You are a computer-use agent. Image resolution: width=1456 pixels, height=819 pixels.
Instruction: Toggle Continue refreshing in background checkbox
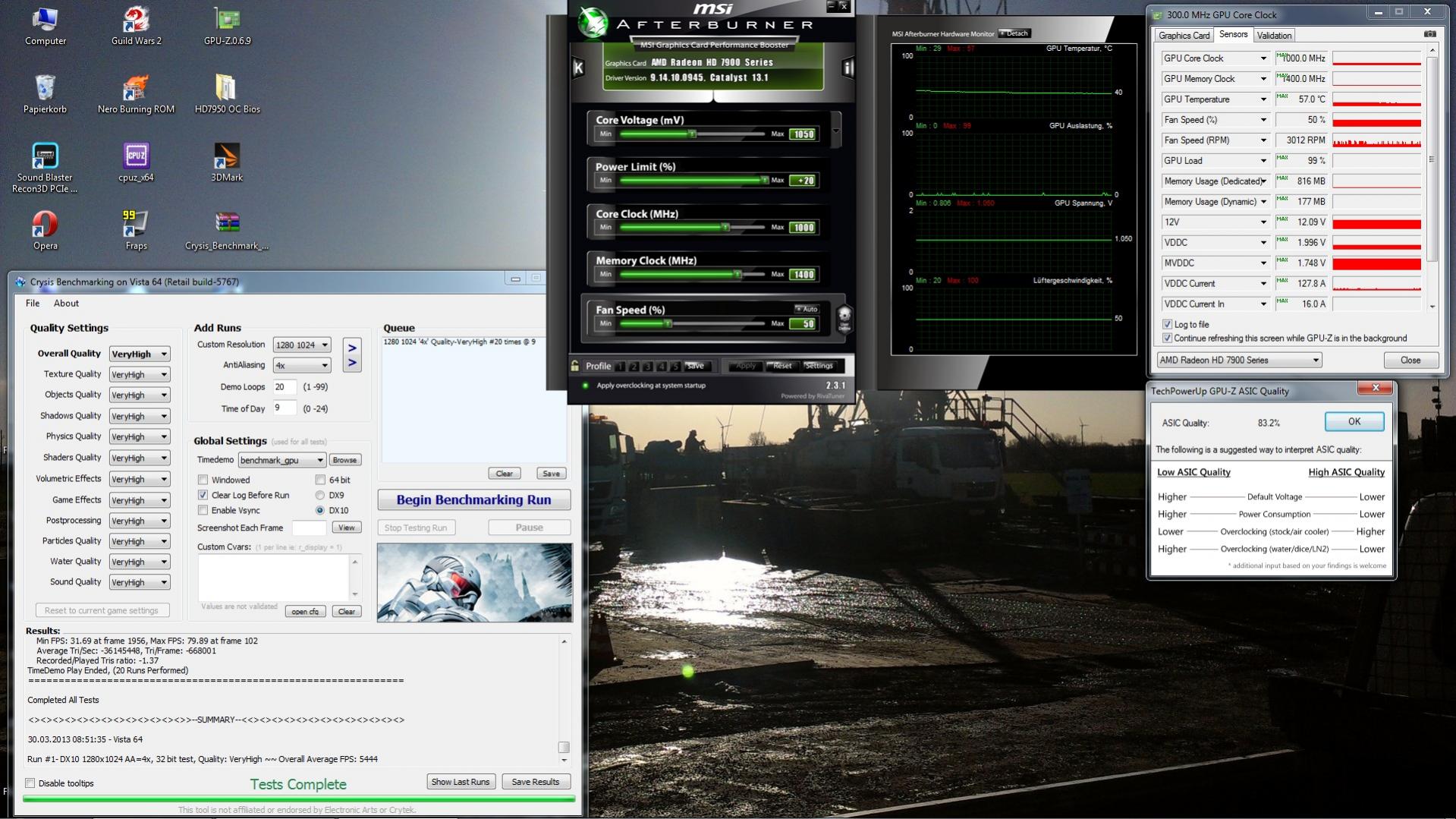(x=1167, y=338)
